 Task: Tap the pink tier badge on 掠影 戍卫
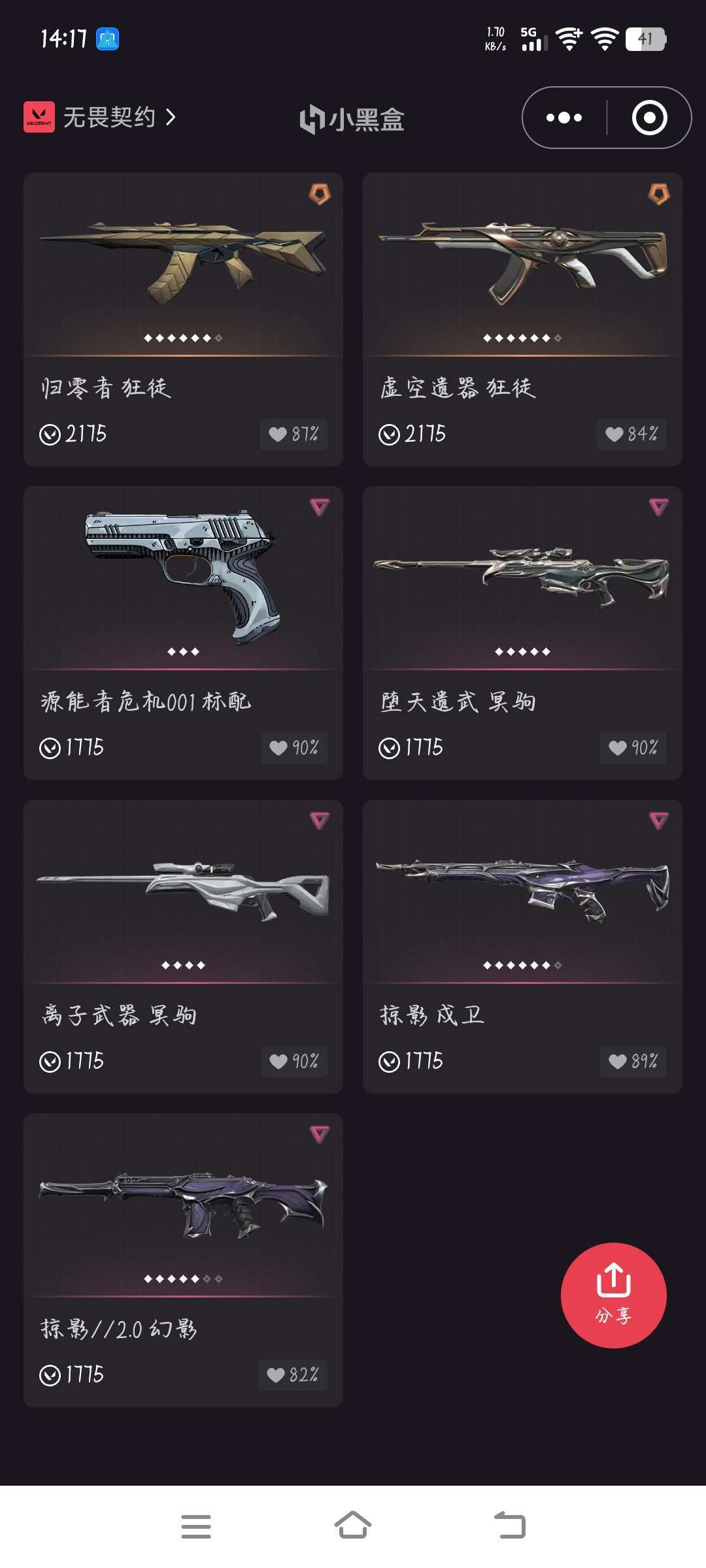659,821
